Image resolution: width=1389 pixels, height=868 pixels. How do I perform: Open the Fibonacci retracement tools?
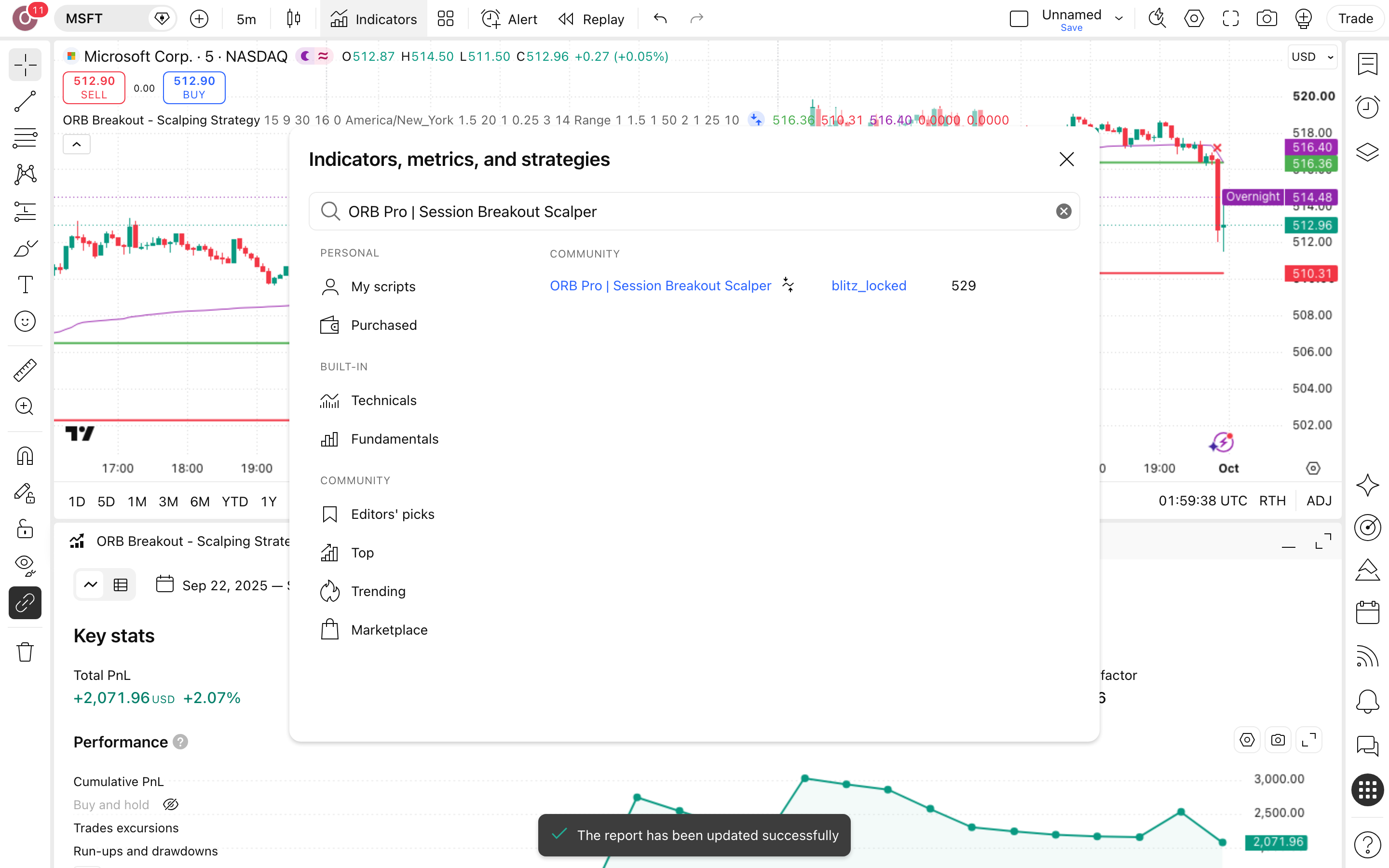click(x=25, y=138)
